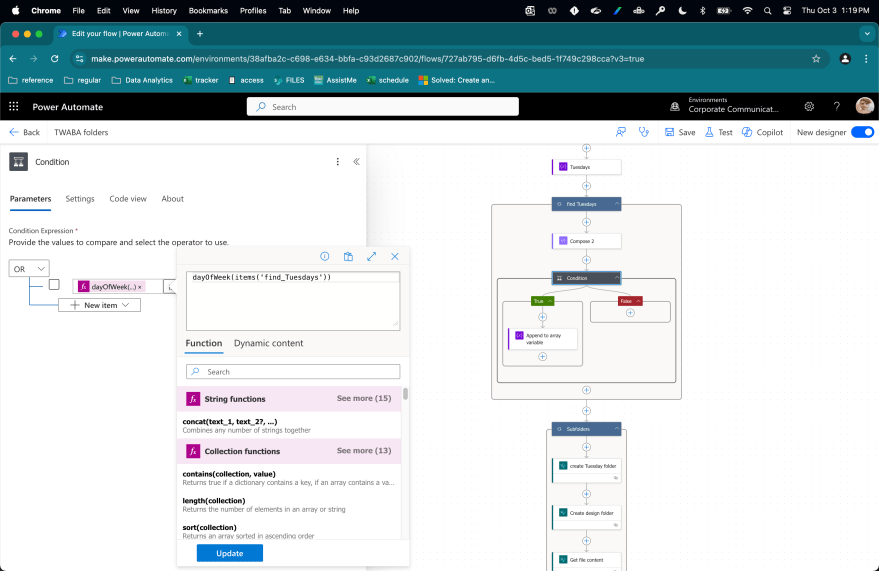Switch to the Dynamic content tab
Viewport: 879px width, 571px height.
pyautogui.click(x=269, y=343)
